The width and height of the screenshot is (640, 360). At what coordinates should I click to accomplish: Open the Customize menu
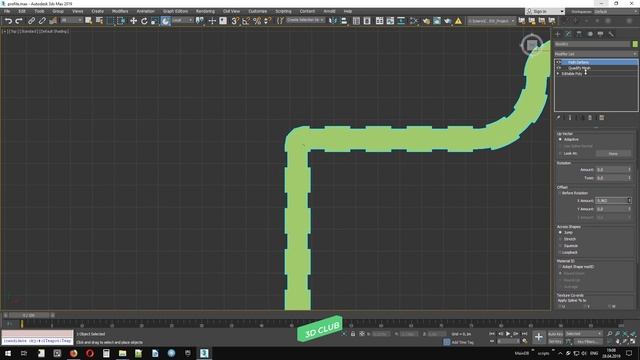click(258, 11)
